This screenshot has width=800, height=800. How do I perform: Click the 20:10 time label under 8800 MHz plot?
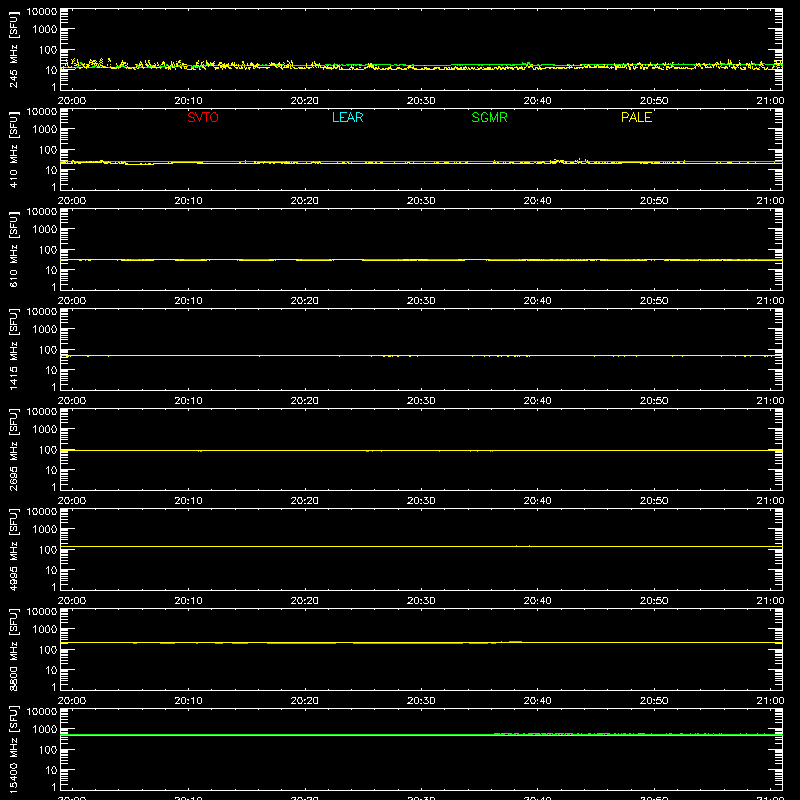tap(188, 701)
